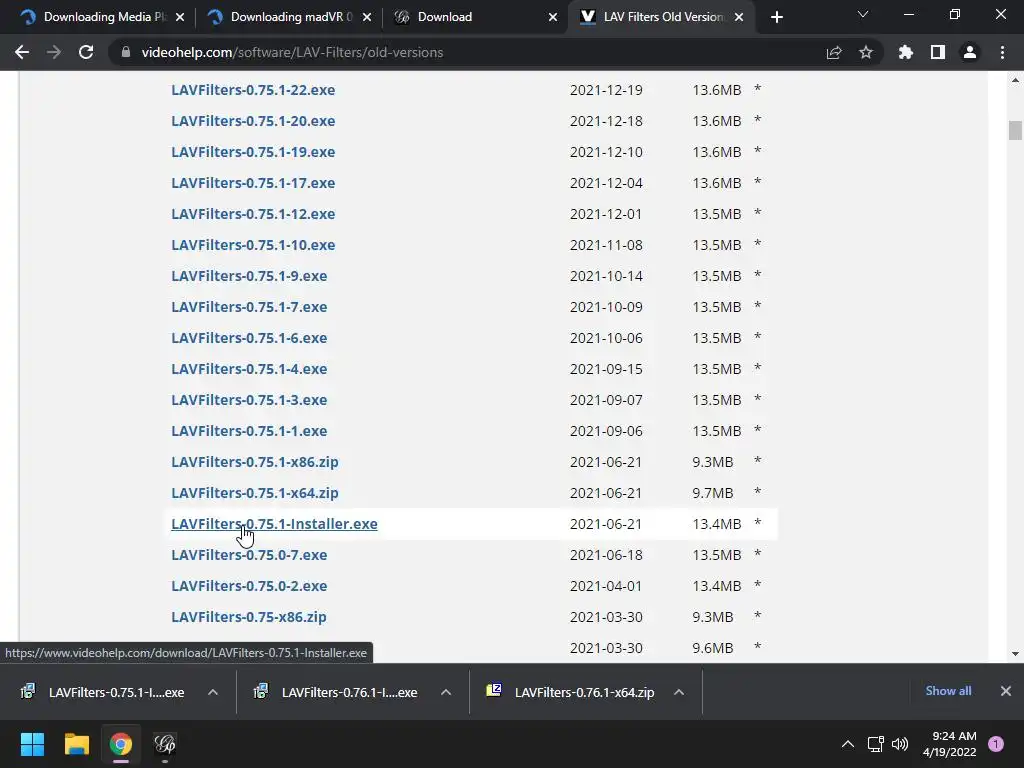Select the 2021-06-21 date for Installer.exe

coord(606,524)
